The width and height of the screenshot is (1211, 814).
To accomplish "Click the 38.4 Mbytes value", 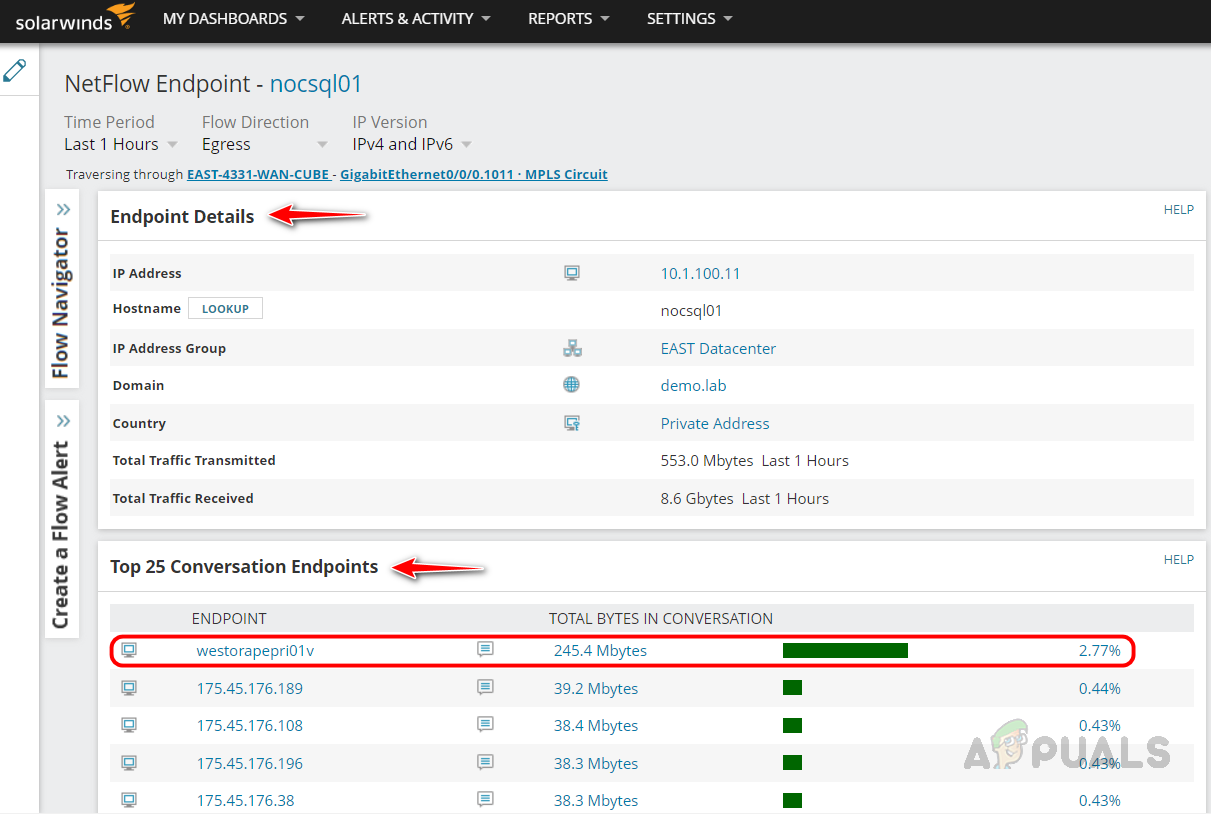I will click(596, 725).
